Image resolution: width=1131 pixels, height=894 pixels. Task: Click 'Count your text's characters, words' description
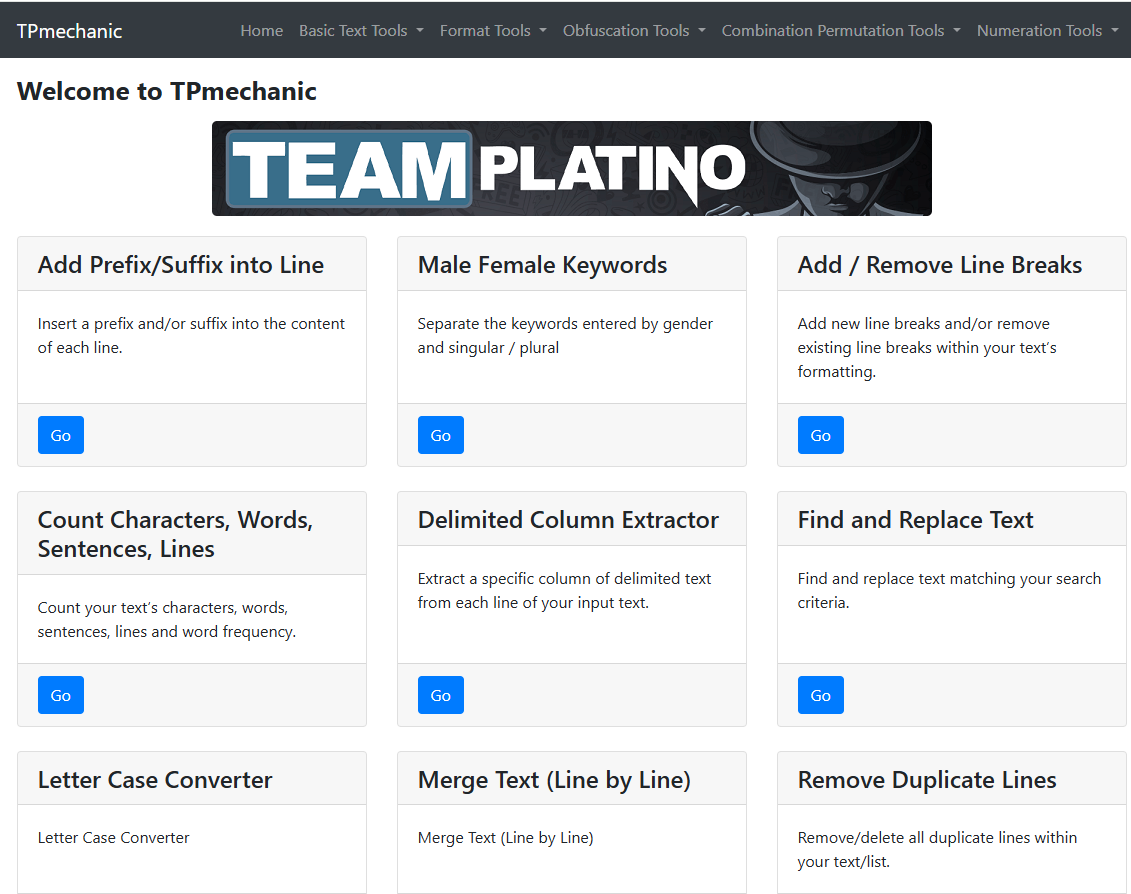coord(167,619)
